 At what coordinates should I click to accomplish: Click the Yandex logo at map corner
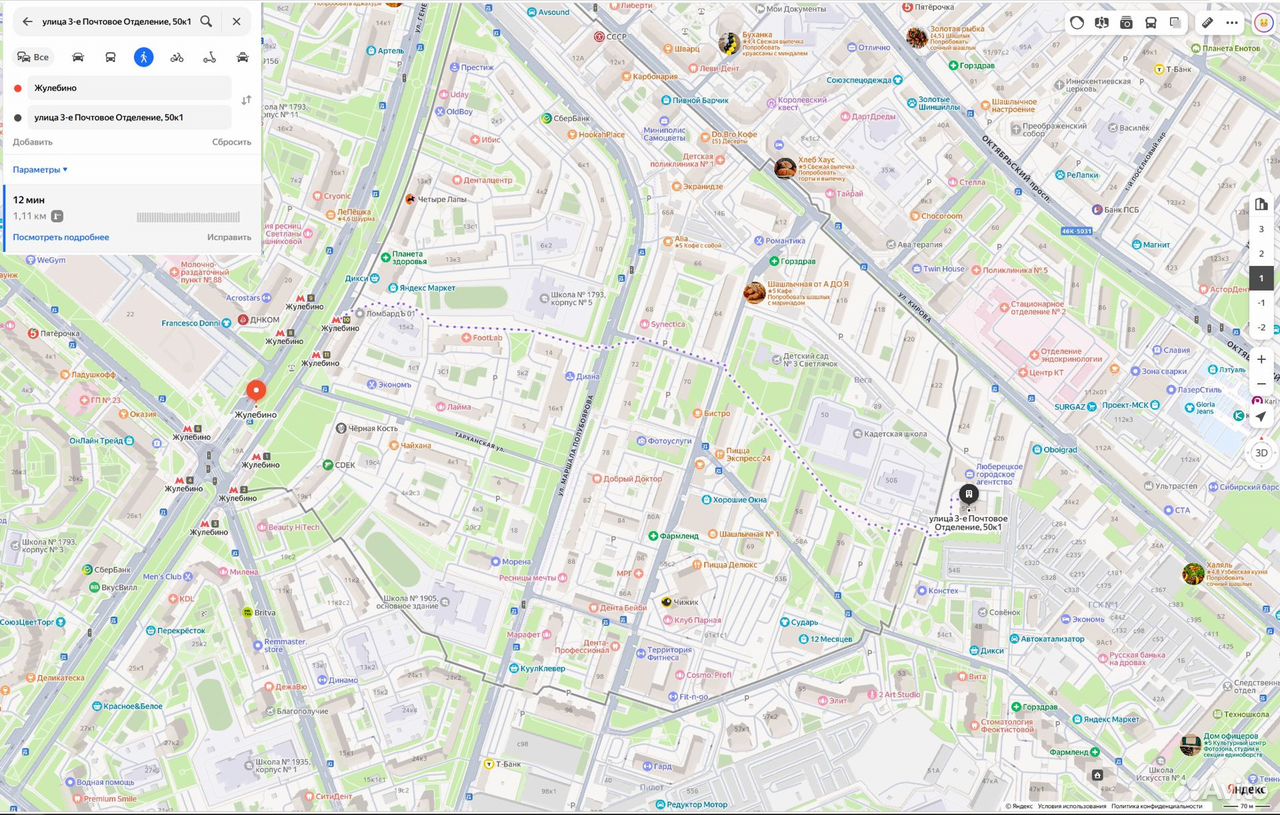click(x=1246, y=790)
